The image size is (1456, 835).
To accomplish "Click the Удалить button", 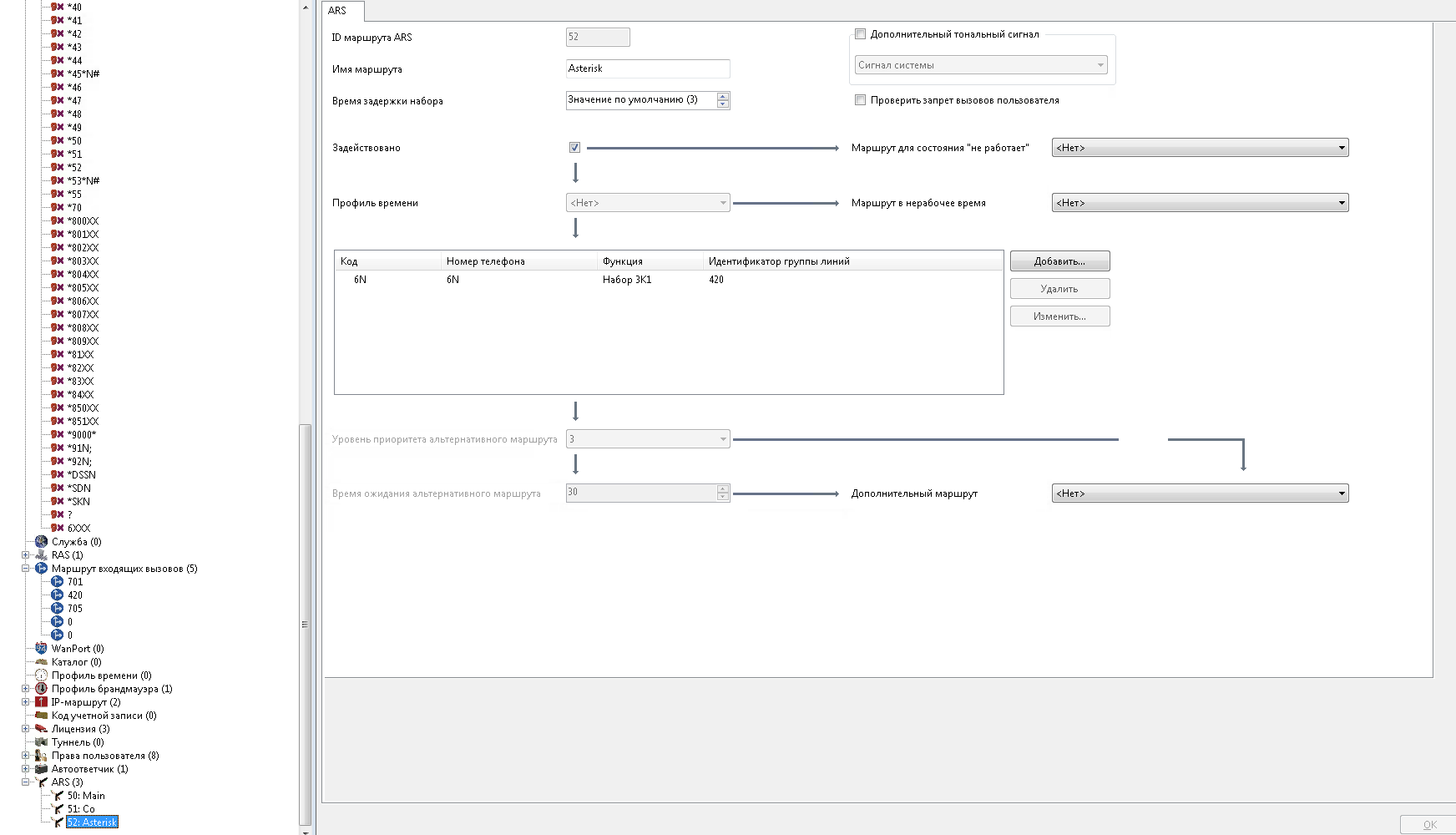I will [x=1059, y=289].
